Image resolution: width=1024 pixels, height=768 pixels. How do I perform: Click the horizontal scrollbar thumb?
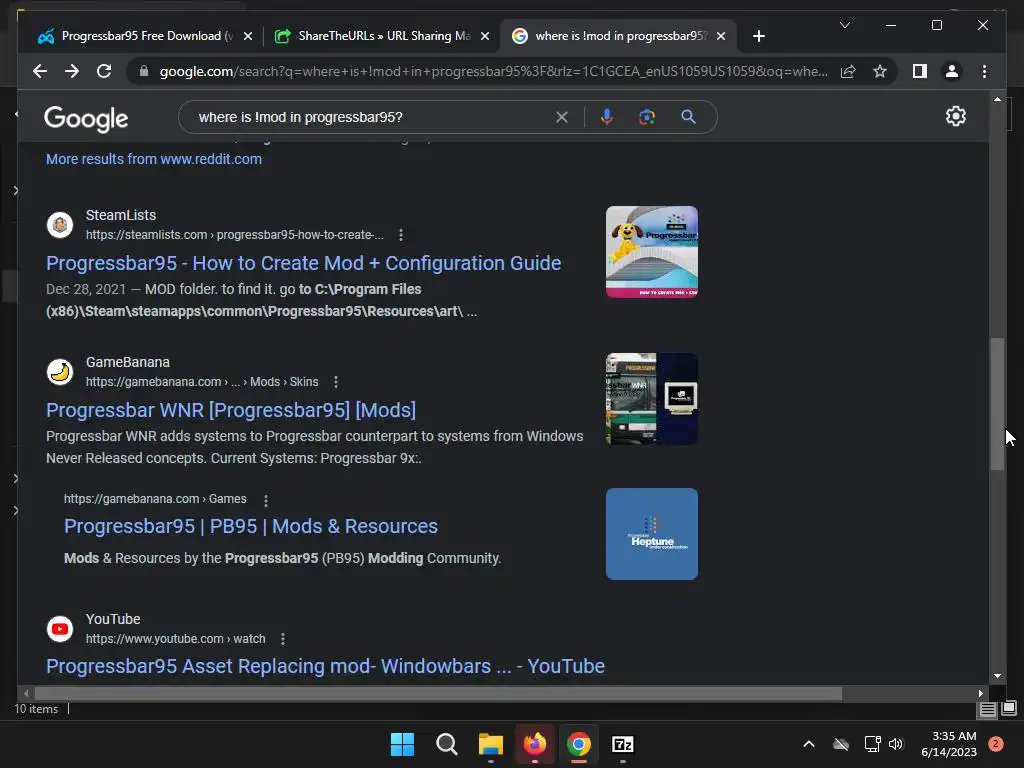(438, 693)
